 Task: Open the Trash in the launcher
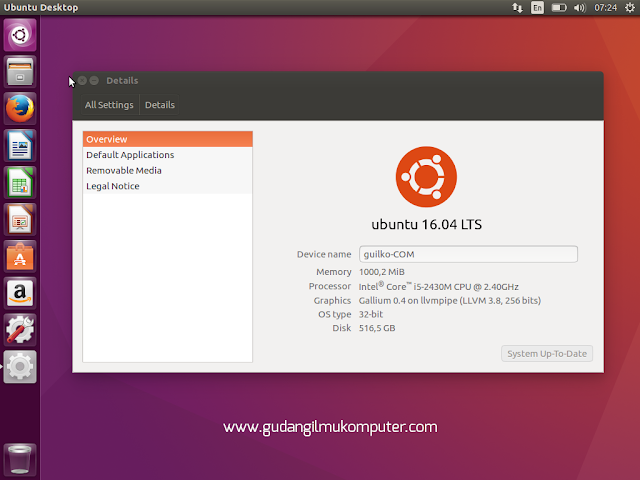tap(20, 460)
